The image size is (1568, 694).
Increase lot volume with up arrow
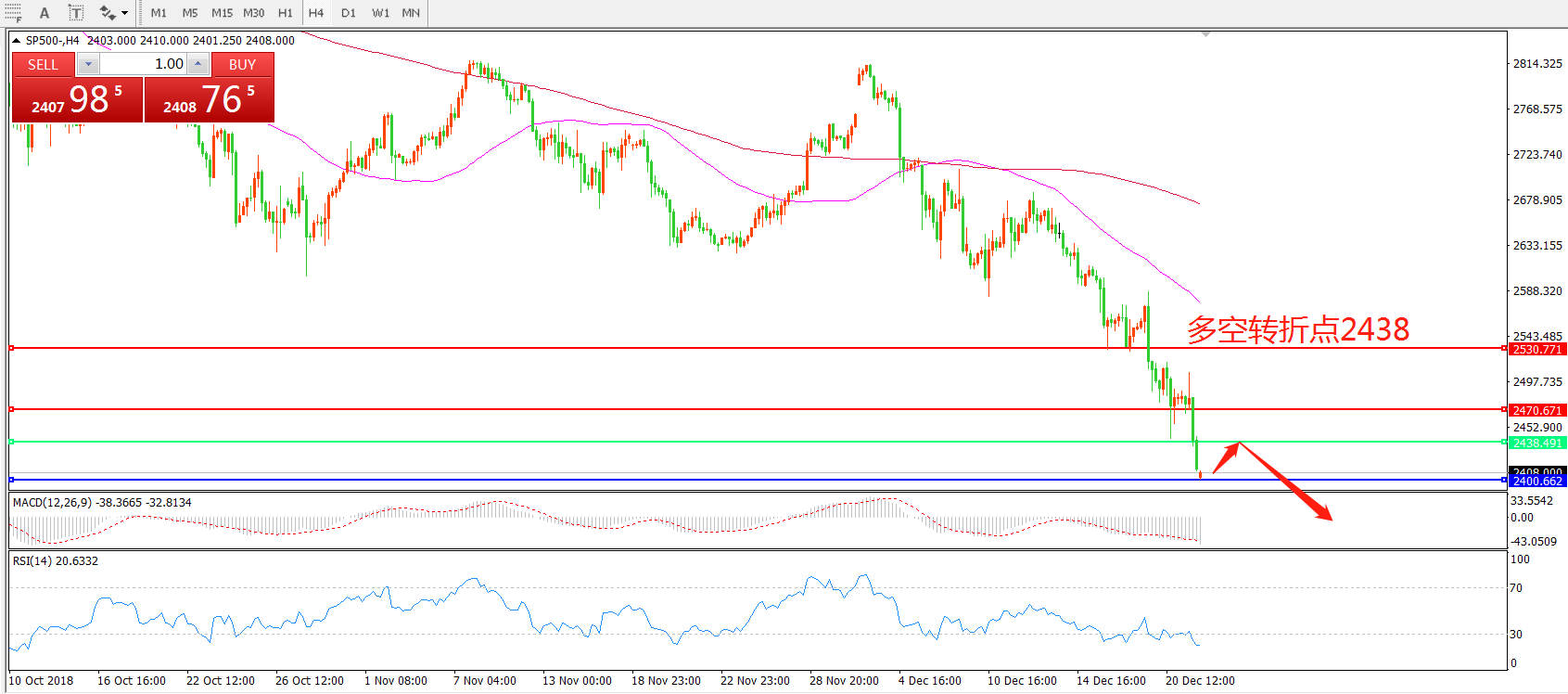pyautogui.click(x=198, y=64)
